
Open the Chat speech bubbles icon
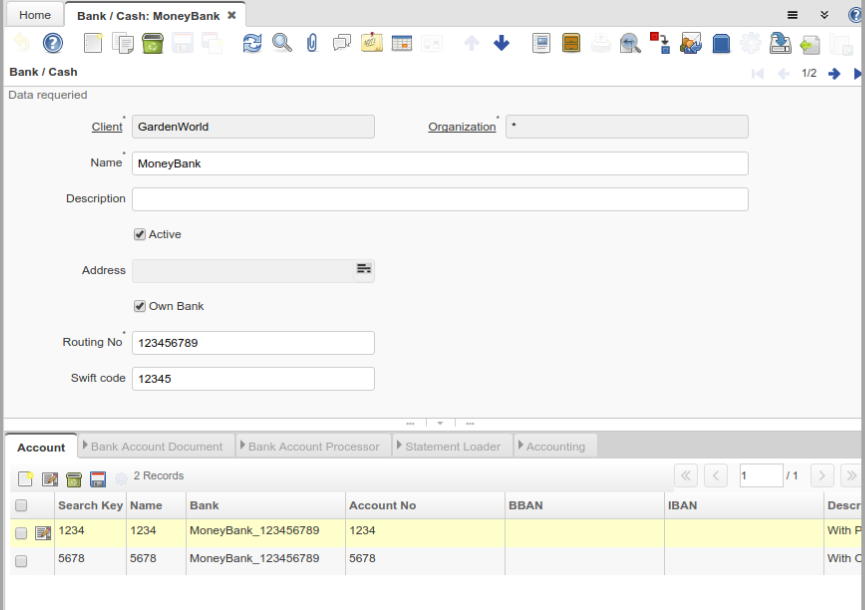[x=342, y=43]
